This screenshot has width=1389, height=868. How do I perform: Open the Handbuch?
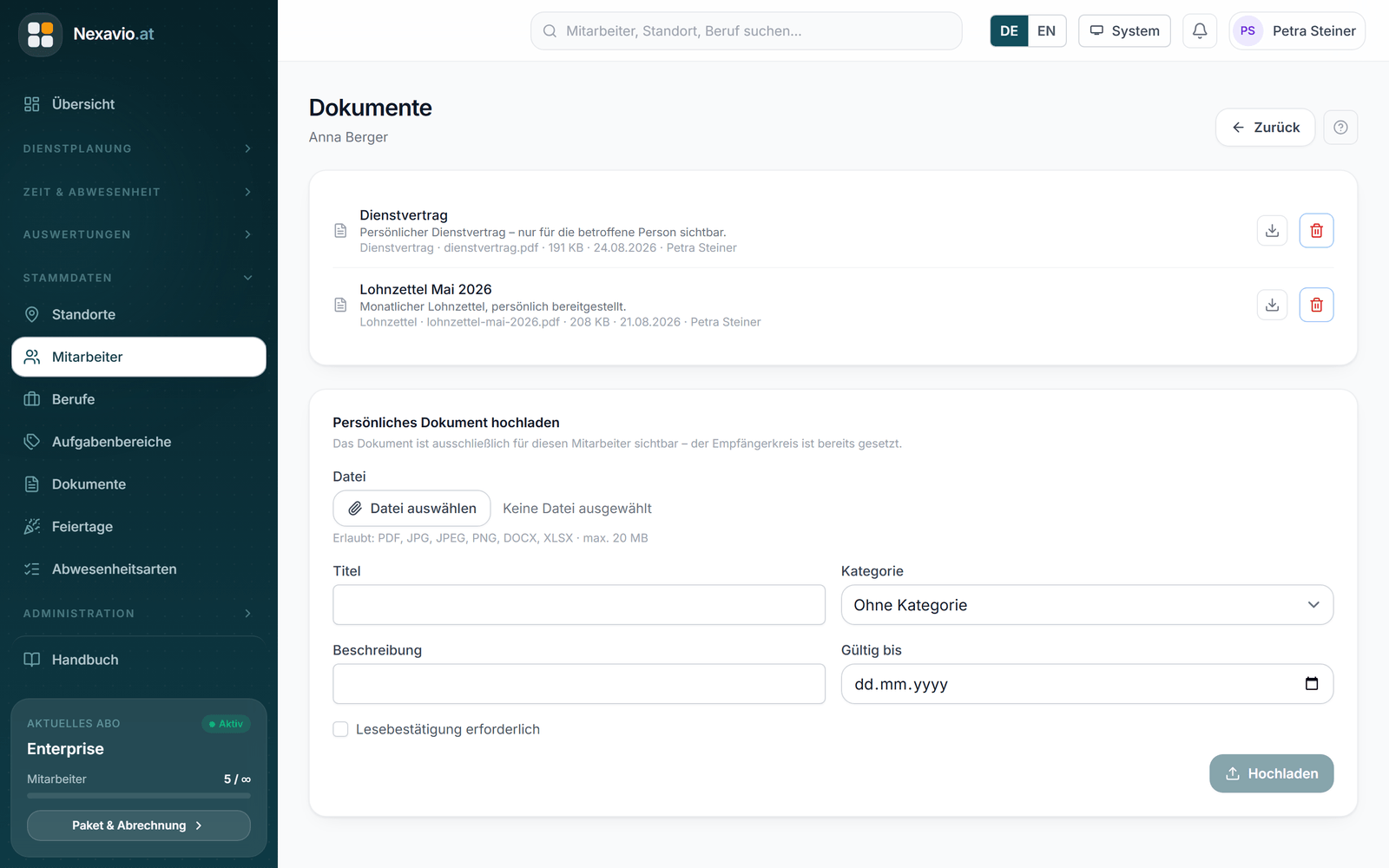[x=139, y=660]
